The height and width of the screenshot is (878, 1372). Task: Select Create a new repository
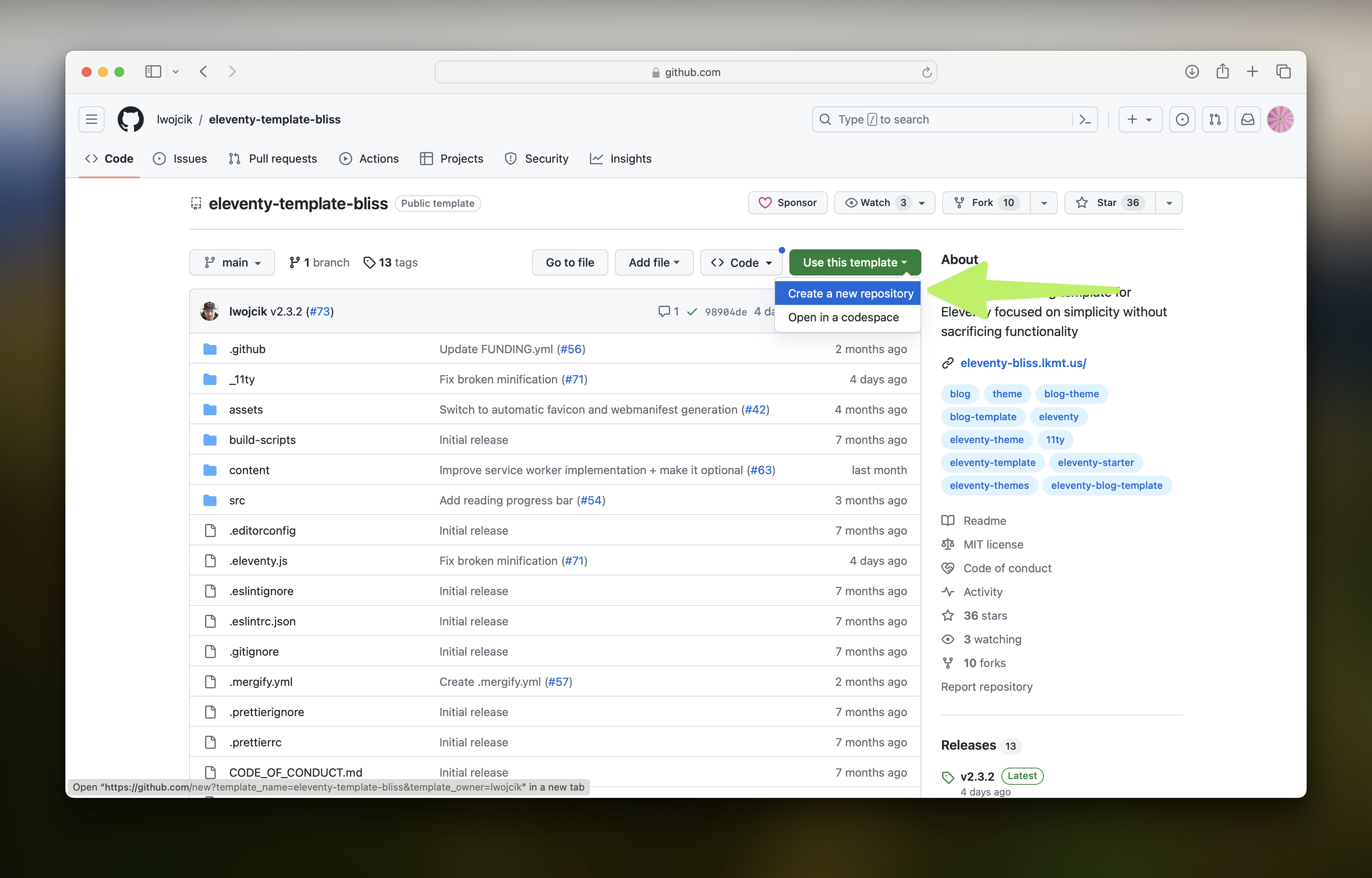pyautogui.click(x=848, y=293)
